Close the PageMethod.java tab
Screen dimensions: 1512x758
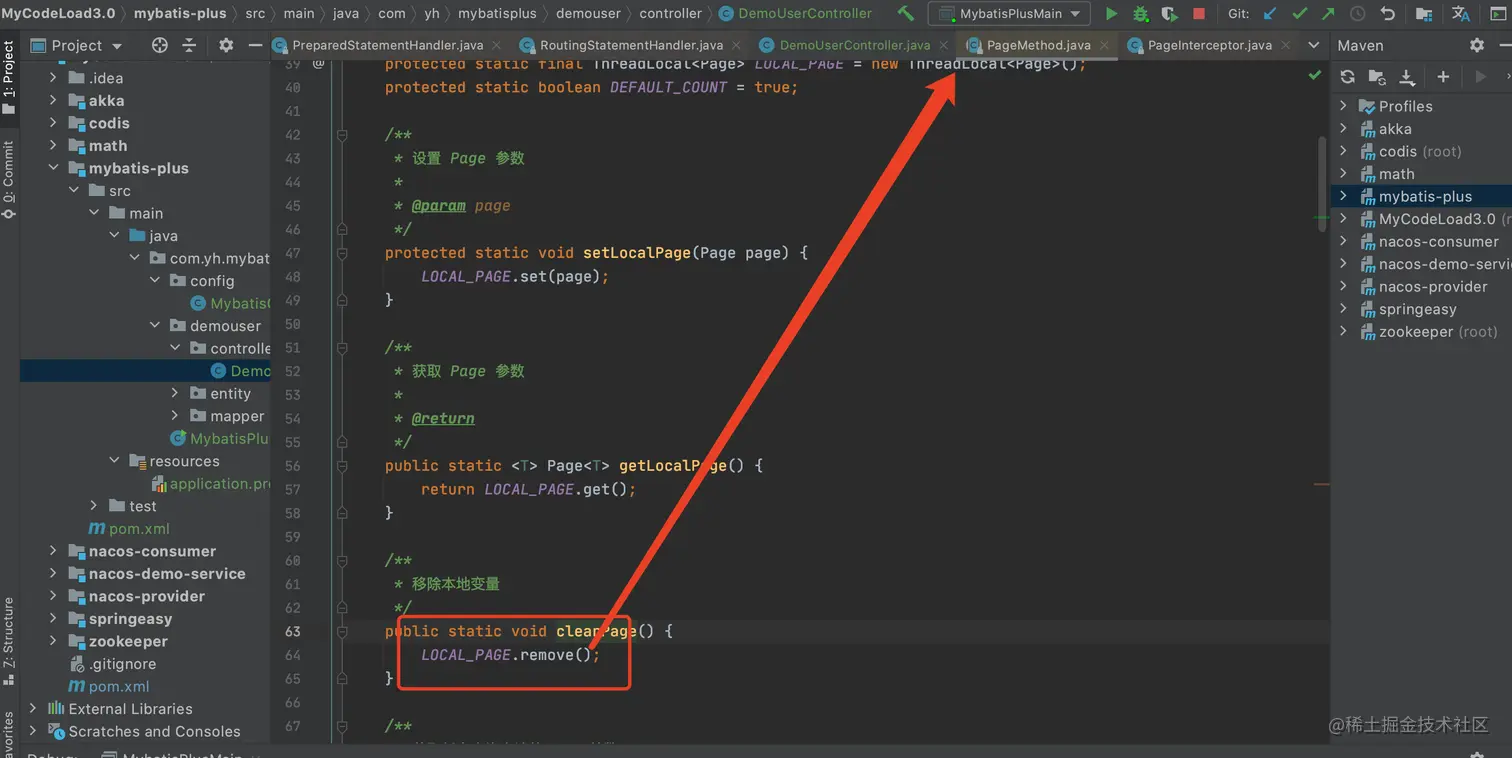(1103, 45)
